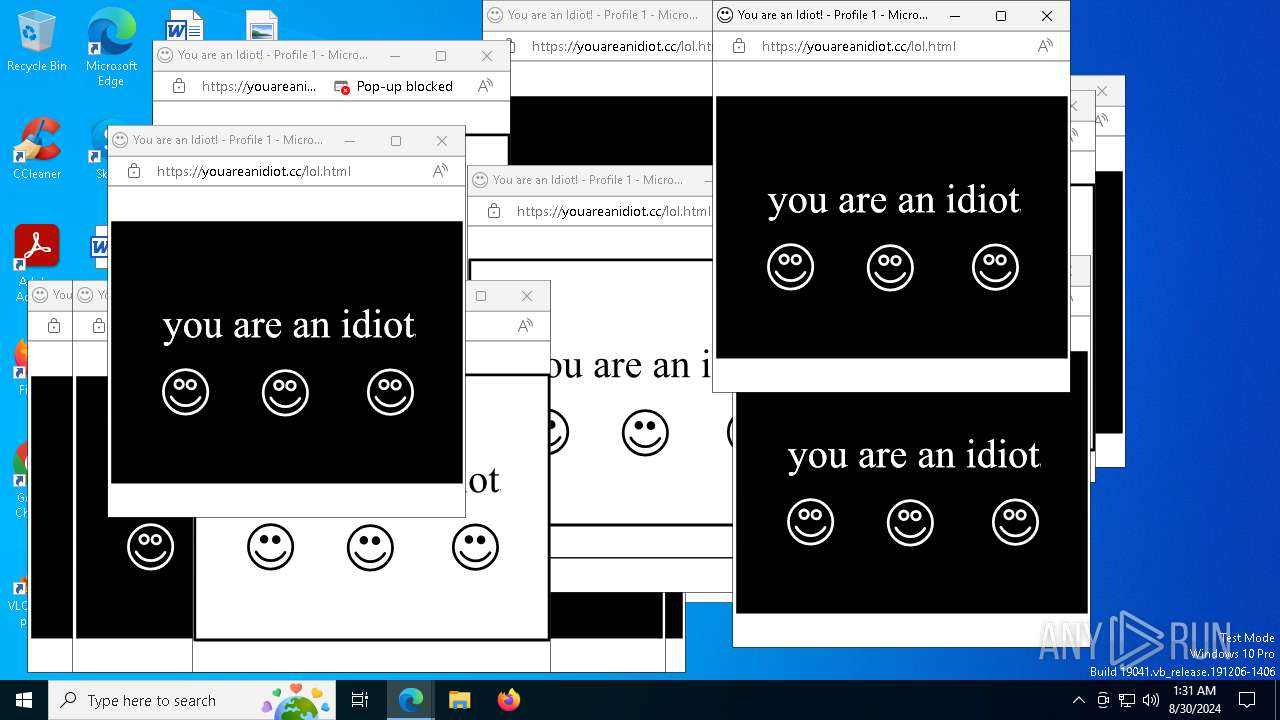The height and width of the screenshot is (720, 1280).
Task: Minimize the top-right front idiot window
Action: 955,15
